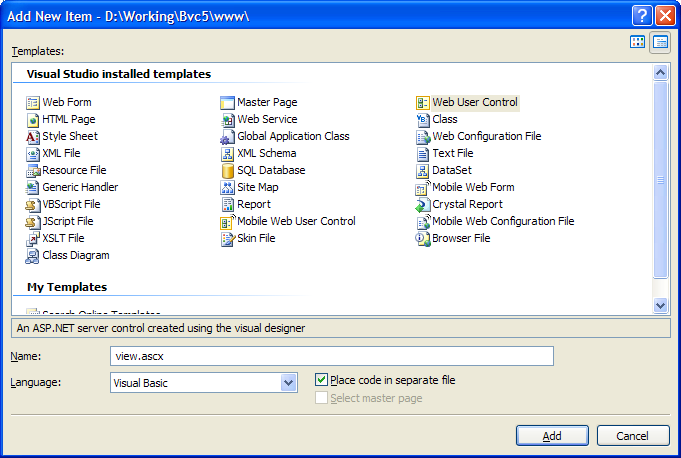Uncheck Place code in separate file
This screenshot has width=681, height=458.
tap(321, 380)
